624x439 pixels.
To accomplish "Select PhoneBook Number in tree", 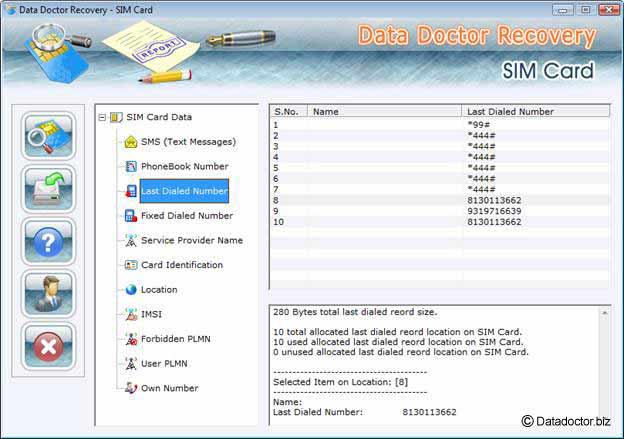I will pyautogui.click(x=185, y=166).
